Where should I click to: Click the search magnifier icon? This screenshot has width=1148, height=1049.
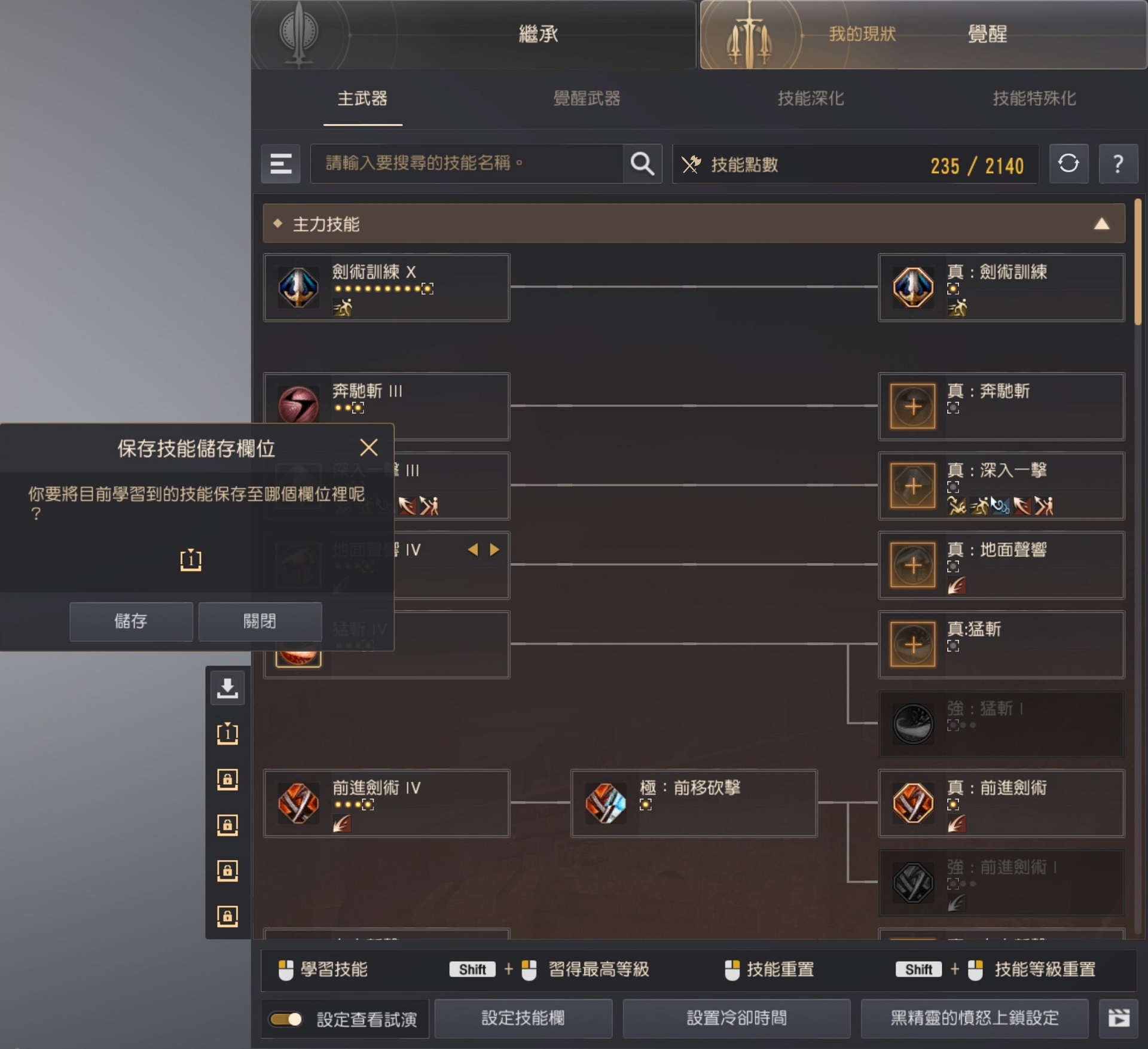pos(642,163)
